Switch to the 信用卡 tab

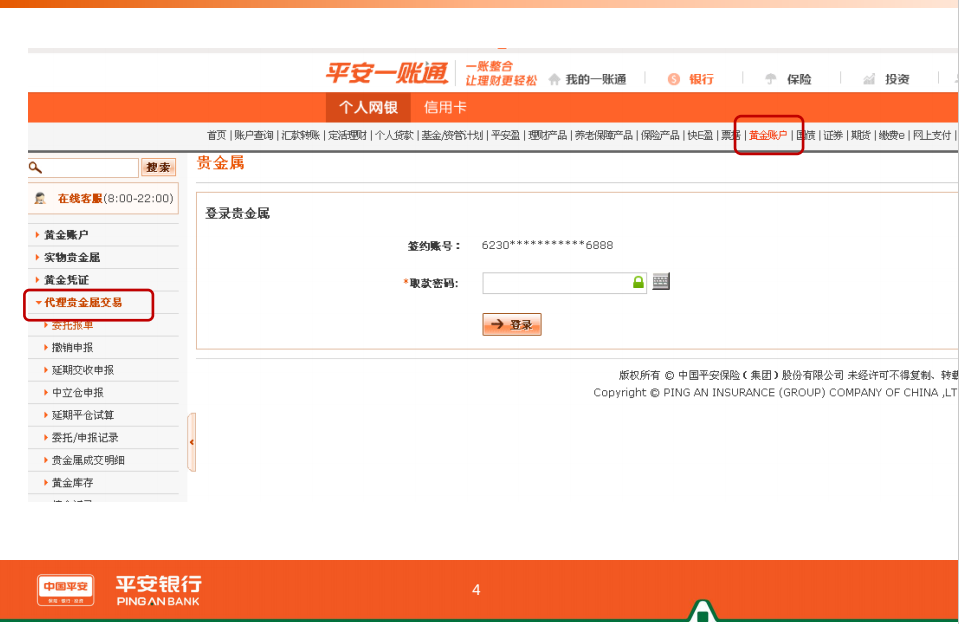[445, 108]
